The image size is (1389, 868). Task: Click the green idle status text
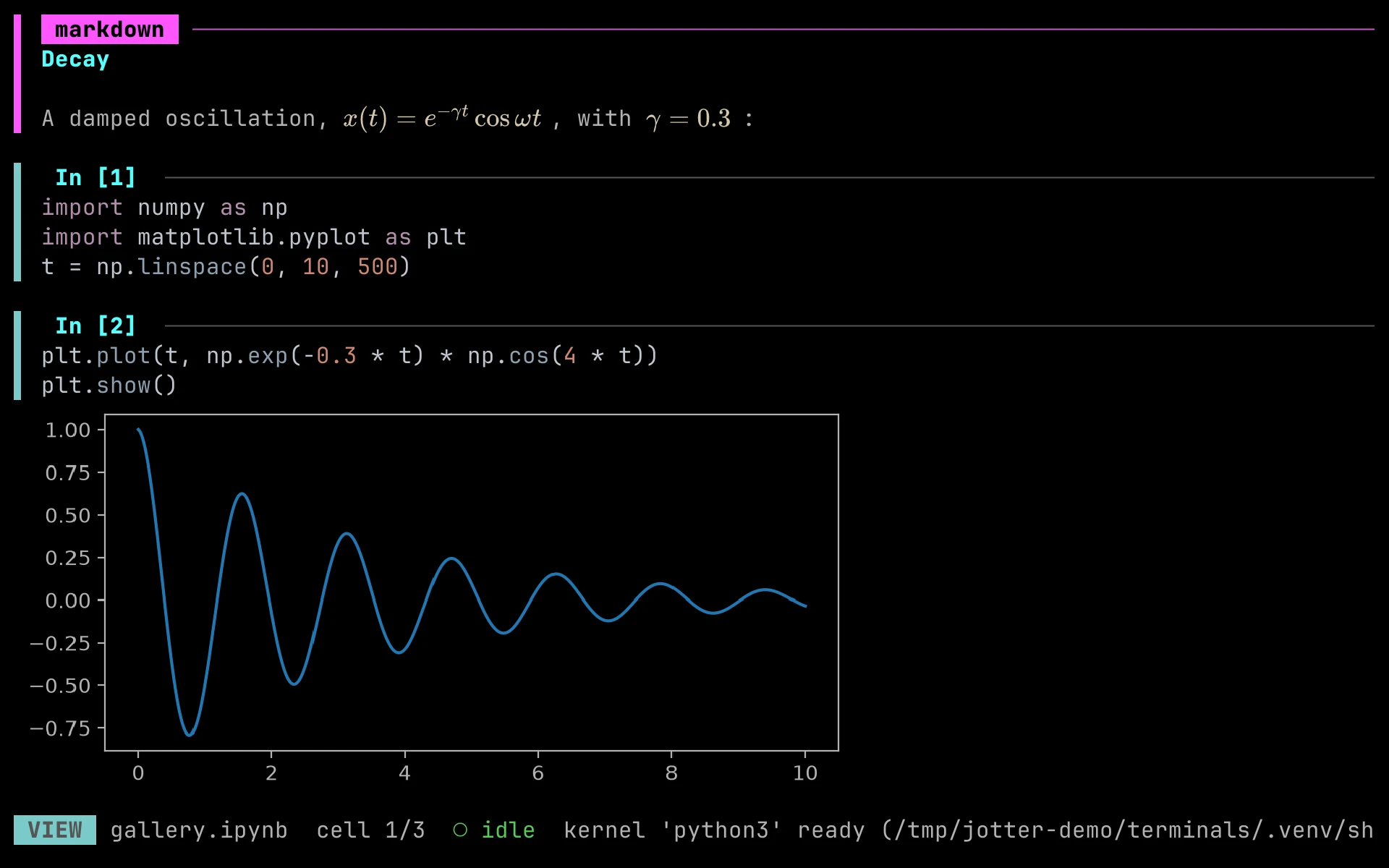pyautogui.click(x=508, y=830)
